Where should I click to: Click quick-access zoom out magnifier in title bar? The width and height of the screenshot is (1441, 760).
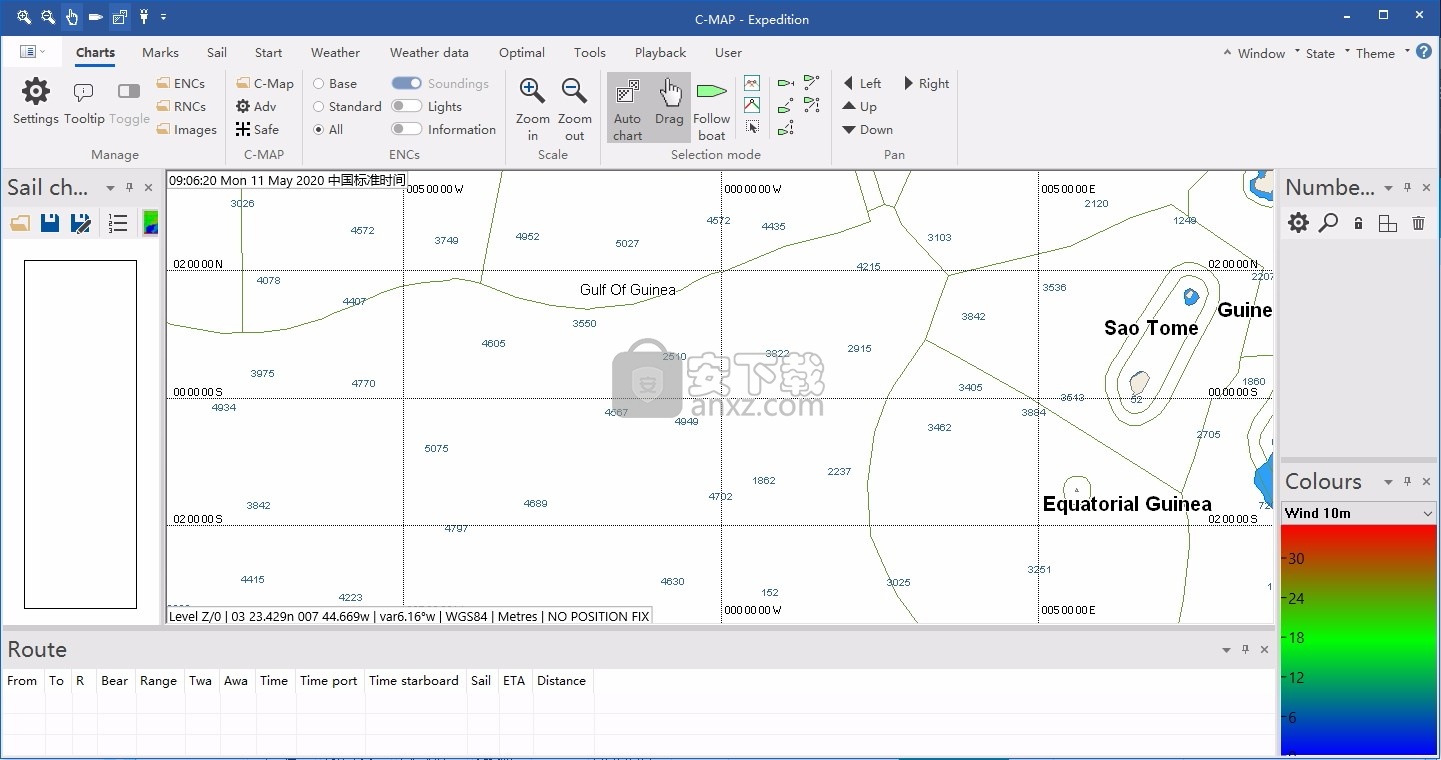[x=48, y=17]
